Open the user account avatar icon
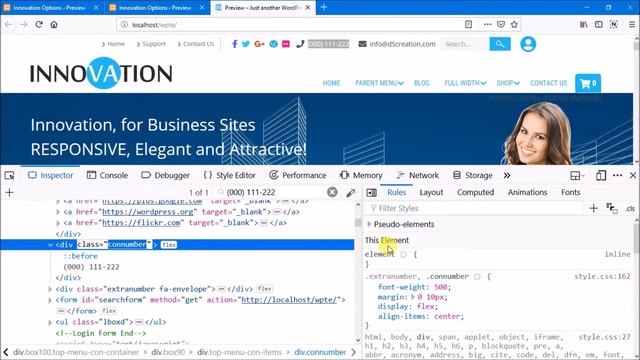The width and height of the screenshot is (640, 360). pos(528,44)
